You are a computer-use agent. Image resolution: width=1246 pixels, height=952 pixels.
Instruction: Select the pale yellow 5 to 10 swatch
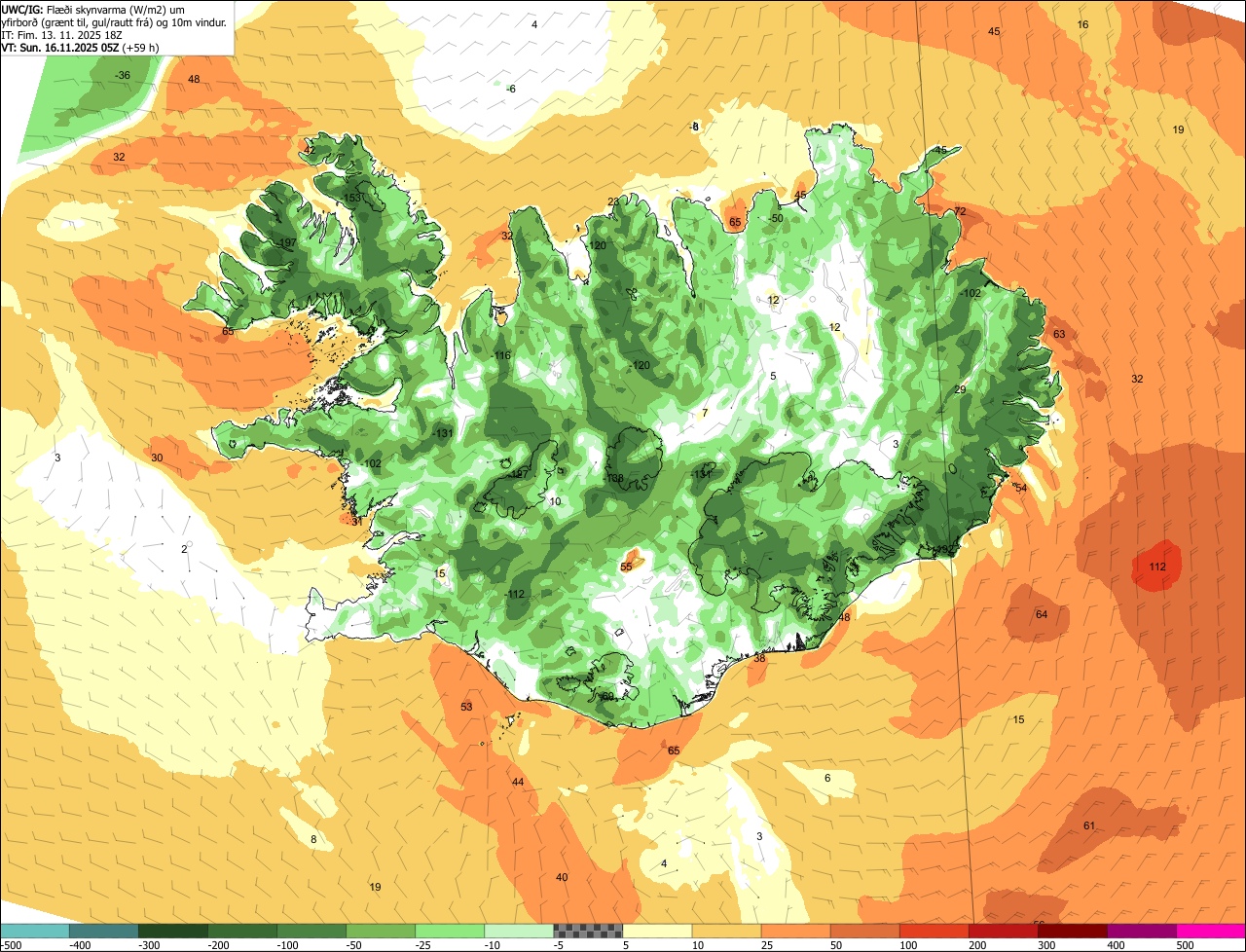(657, 930)
